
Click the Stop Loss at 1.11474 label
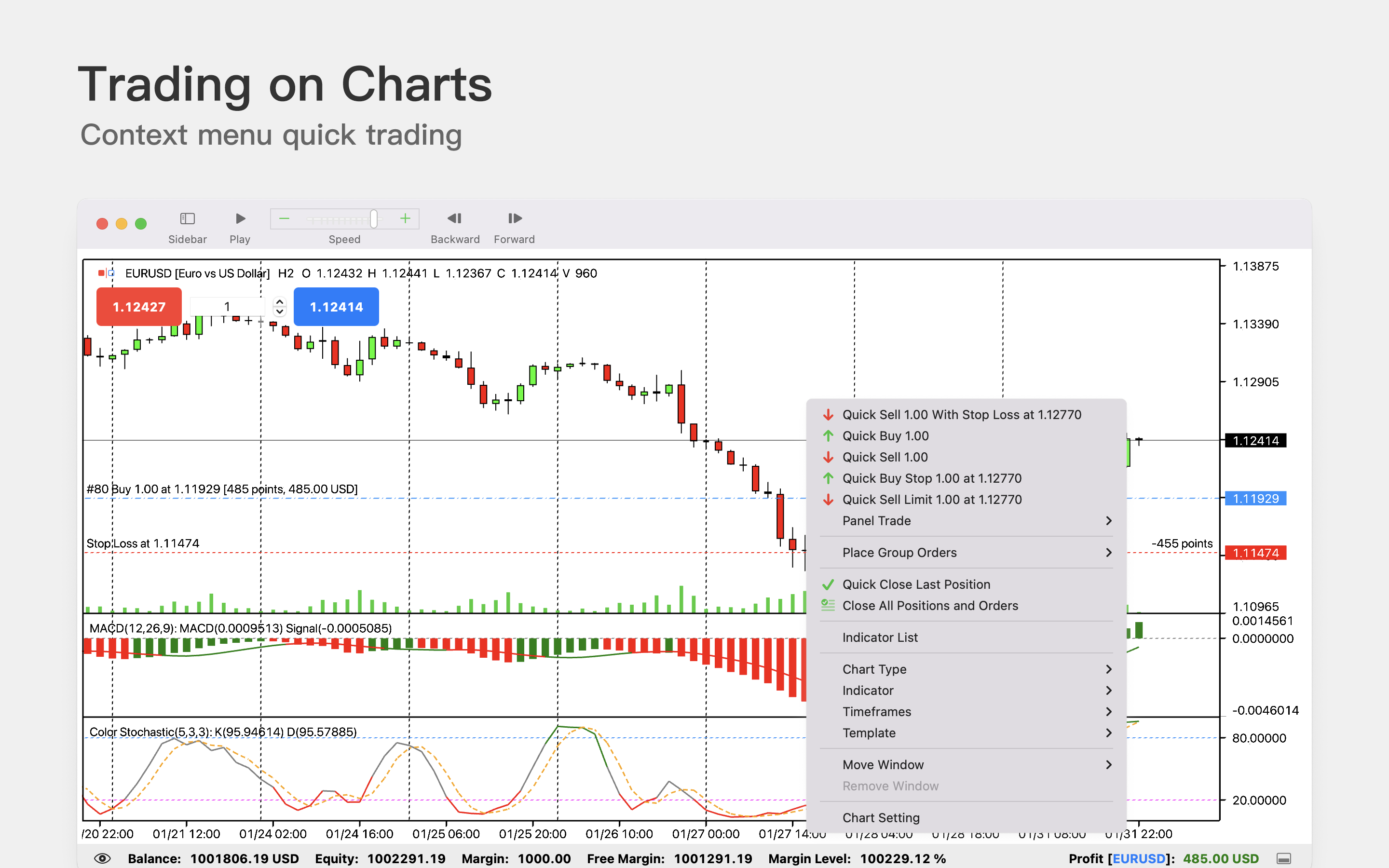tap(143, 543)
